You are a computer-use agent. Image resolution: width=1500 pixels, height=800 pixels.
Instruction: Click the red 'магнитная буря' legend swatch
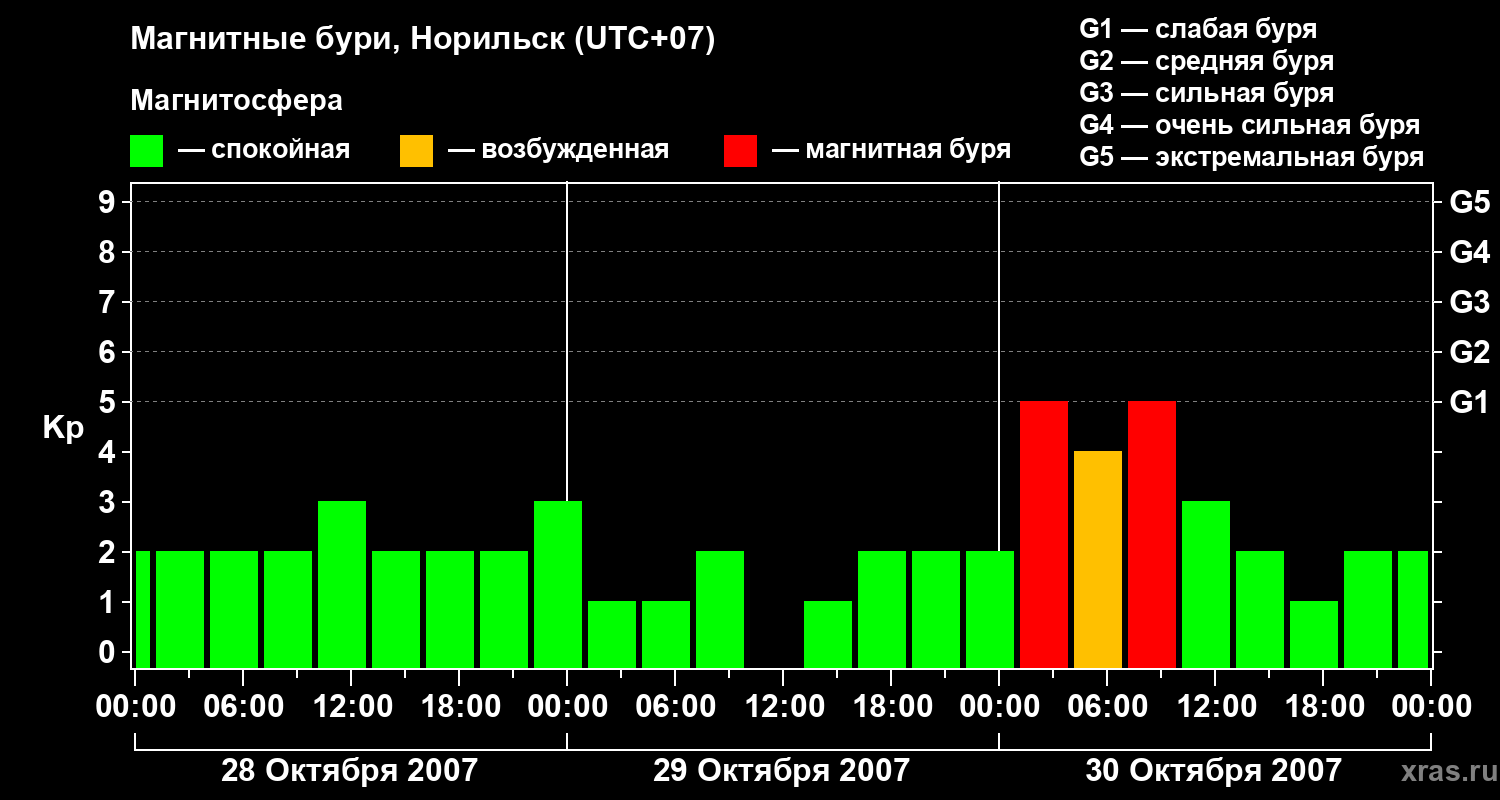[x=741, y=151]
